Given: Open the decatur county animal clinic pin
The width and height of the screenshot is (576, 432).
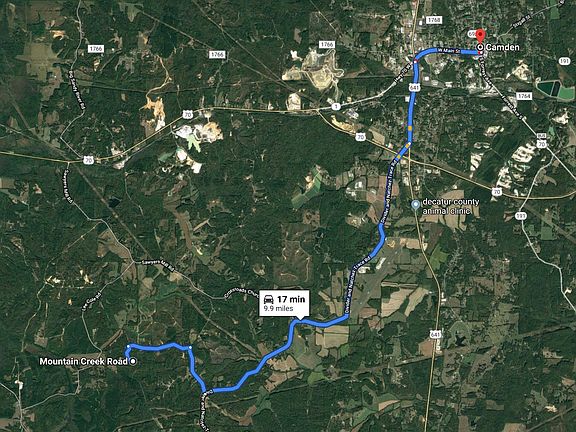Looking at the screenshot, I should [415, 204].
